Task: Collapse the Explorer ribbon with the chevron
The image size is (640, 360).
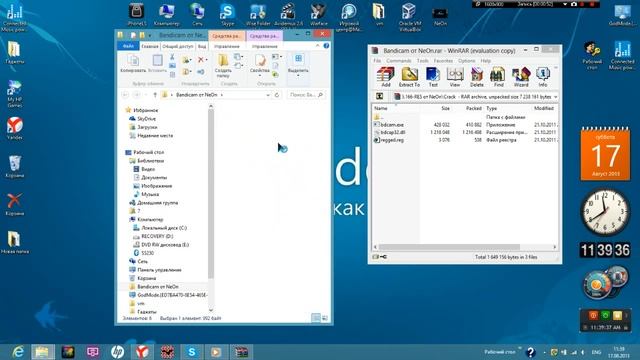Action: 318,46
